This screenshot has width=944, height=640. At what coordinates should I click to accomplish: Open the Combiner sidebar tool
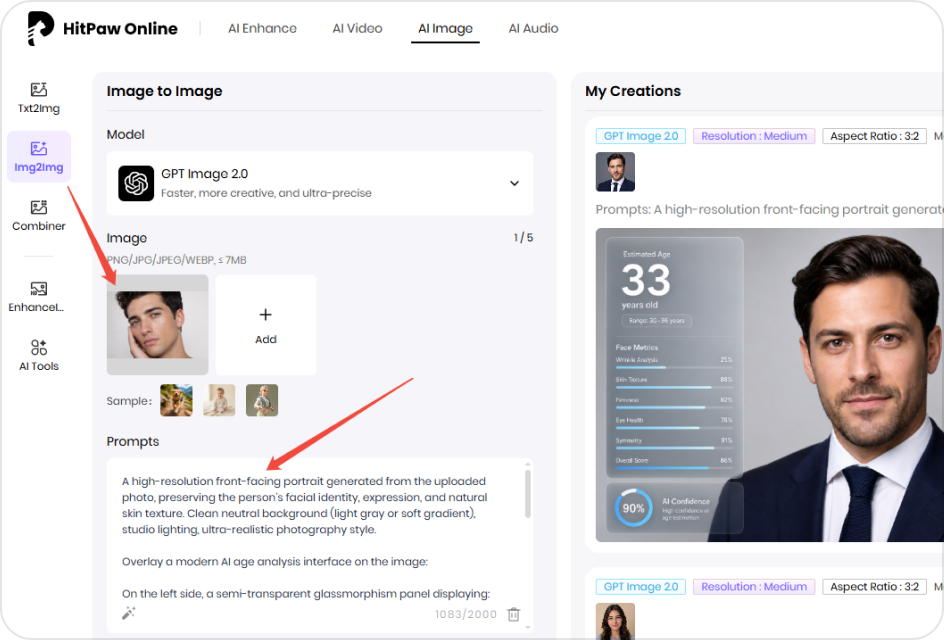(x=39, y=216)
